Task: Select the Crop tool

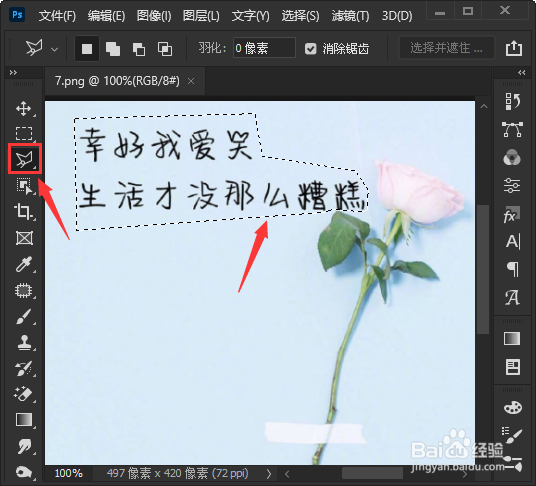Action: point(23,212)
